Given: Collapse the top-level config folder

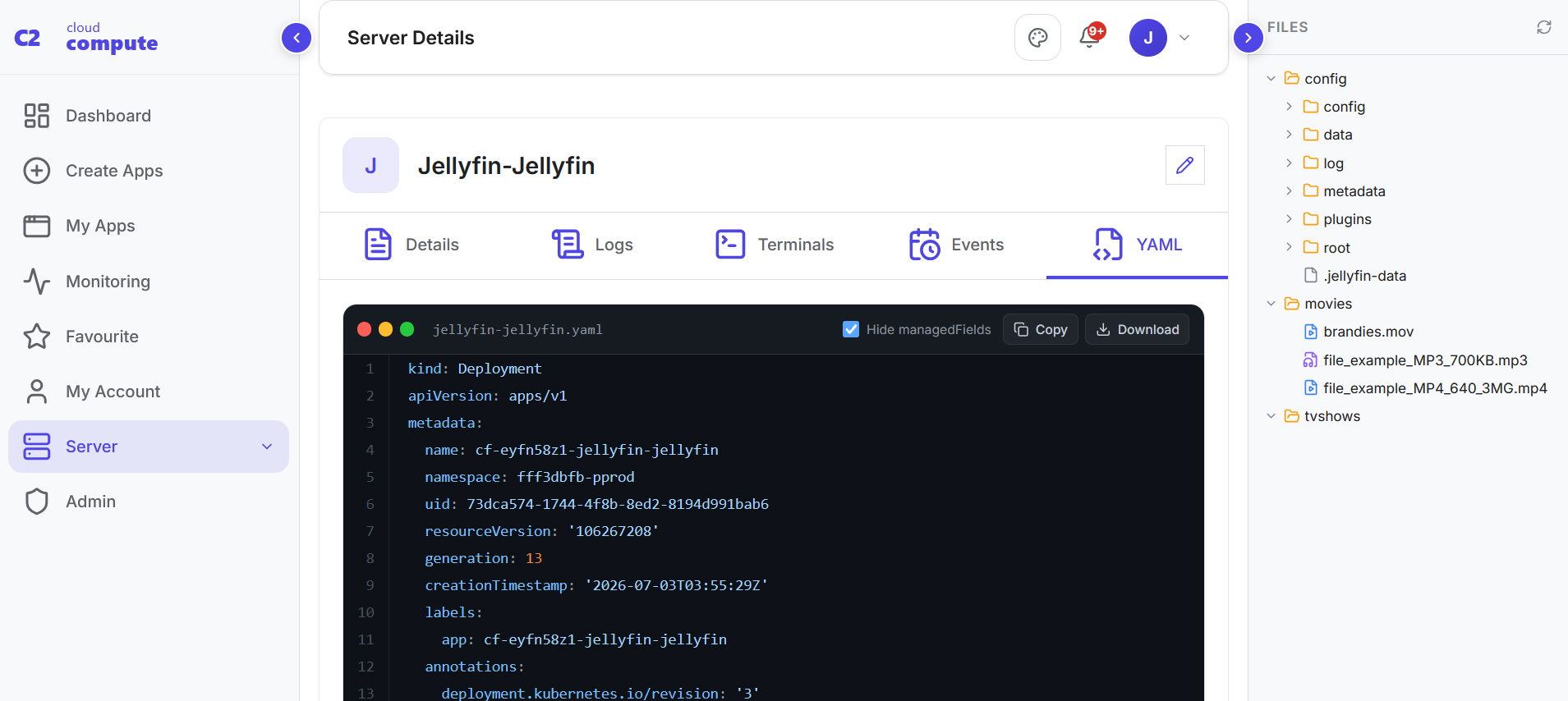Looking at the screenshot, I should click(x=1271, y=79).
